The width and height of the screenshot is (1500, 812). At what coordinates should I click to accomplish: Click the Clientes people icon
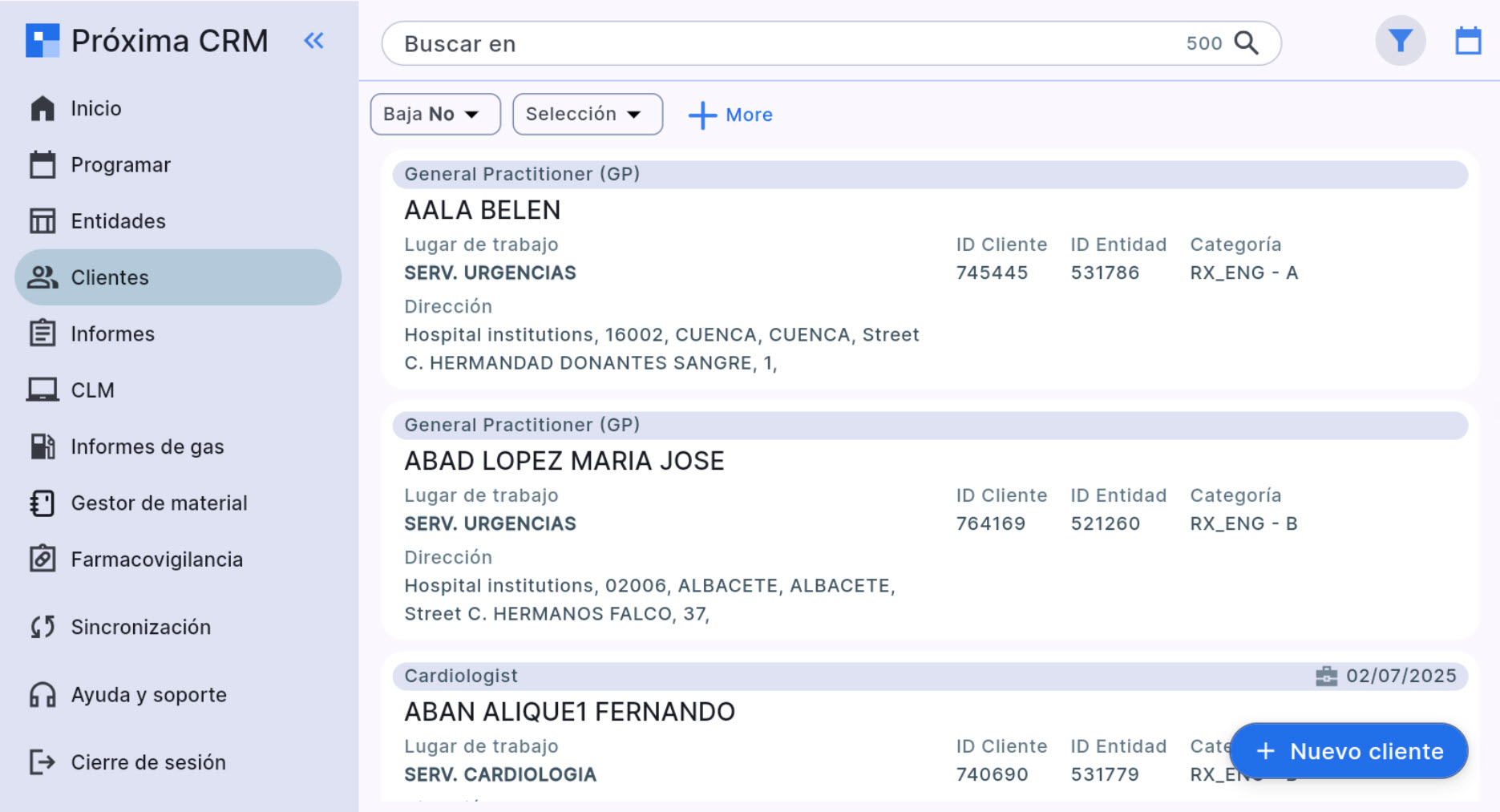point(42,277)
